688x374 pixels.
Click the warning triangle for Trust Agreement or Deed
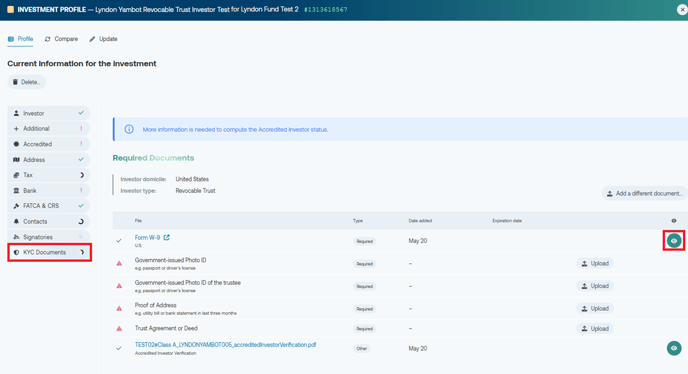click(119, 328)
